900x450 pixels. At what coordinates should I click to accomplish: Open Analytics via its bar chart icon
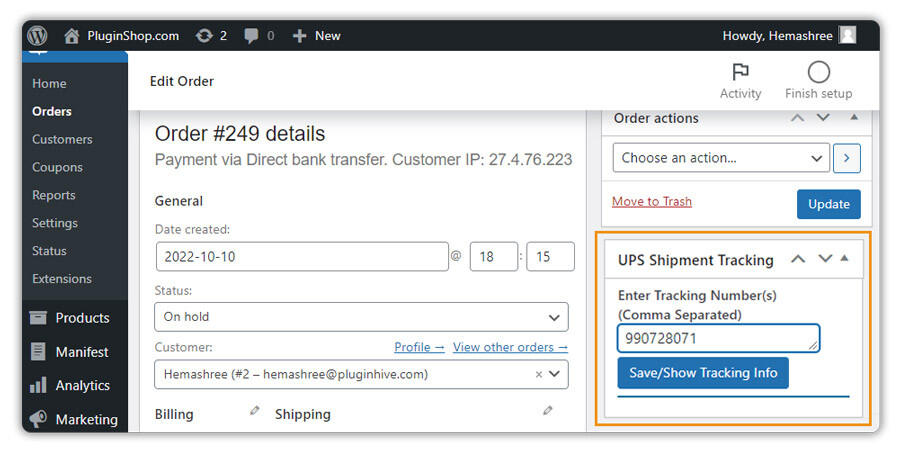38,385
